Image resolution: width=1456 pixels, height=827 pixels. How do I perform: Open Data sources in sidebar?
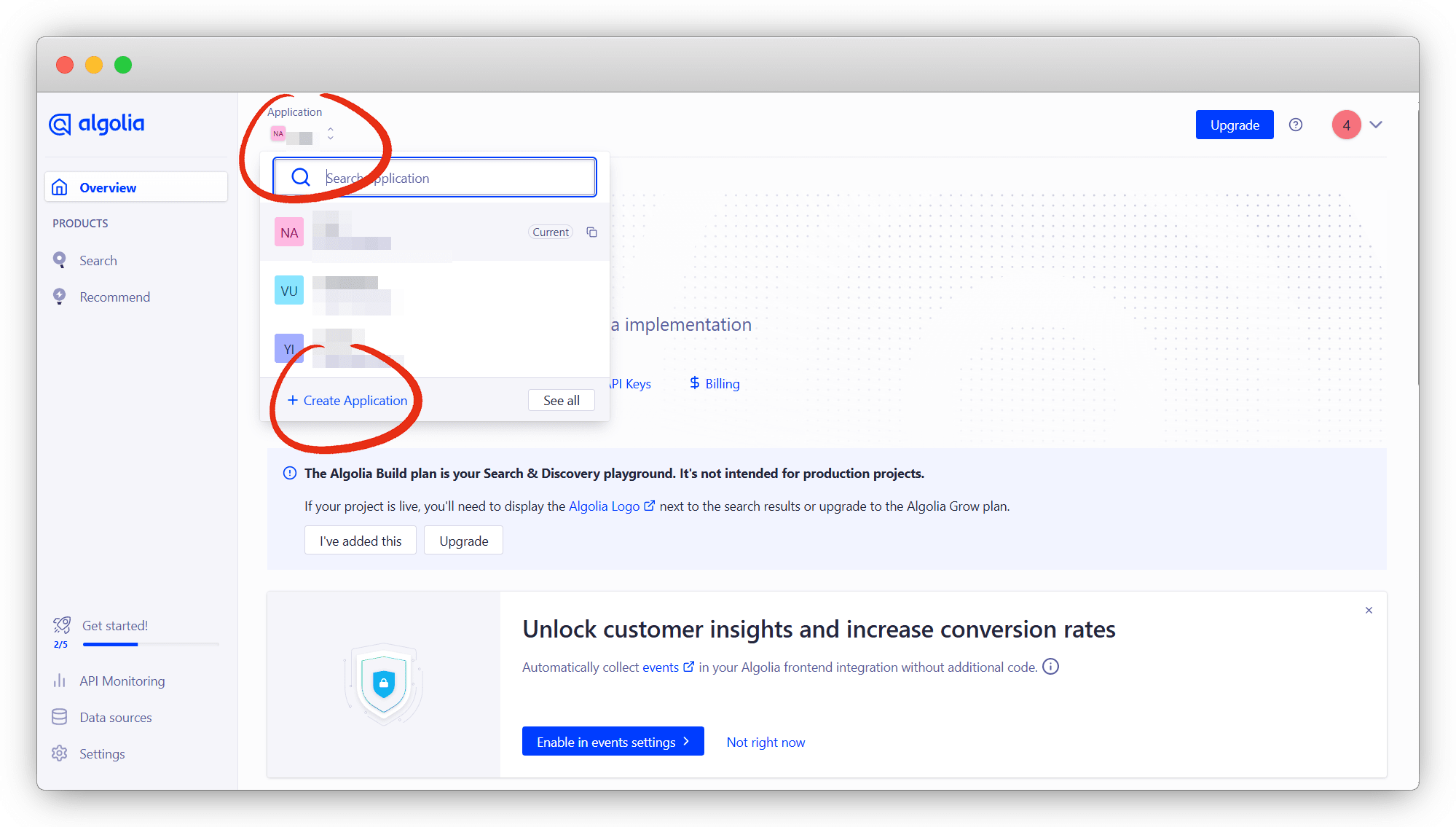[115, 718]
